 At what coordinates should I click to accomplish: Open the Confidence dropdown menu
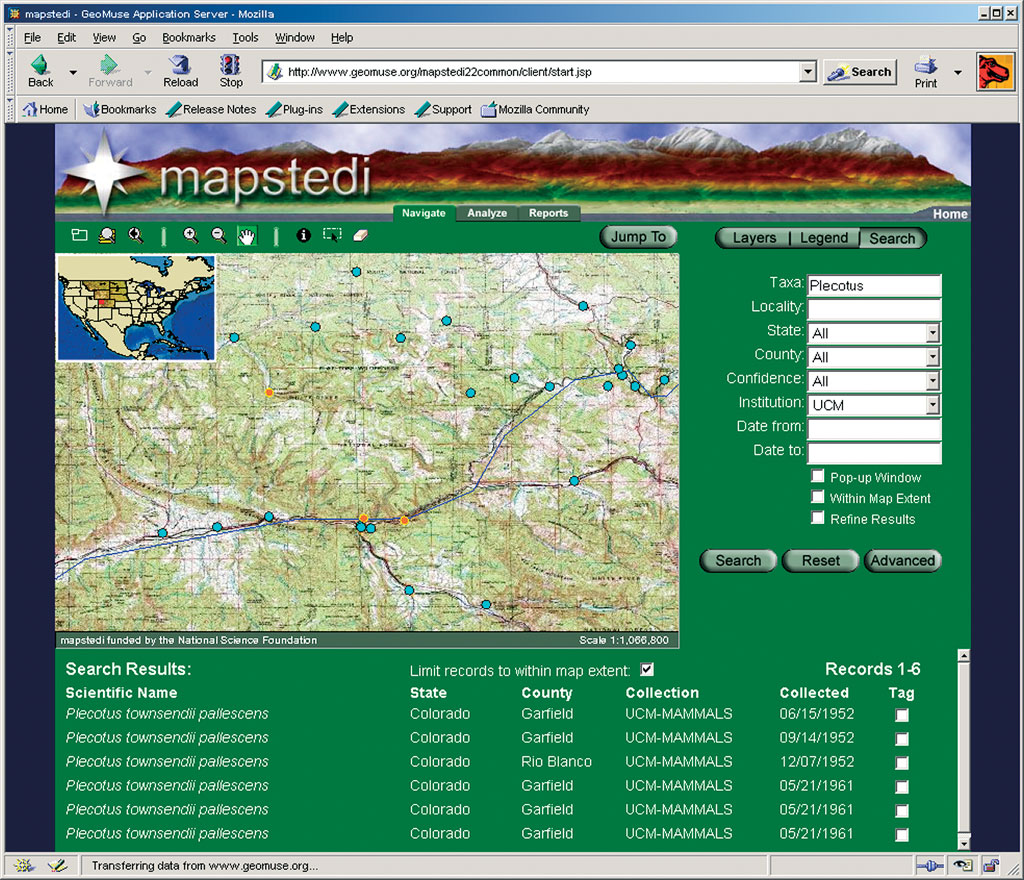click(932, 381)
